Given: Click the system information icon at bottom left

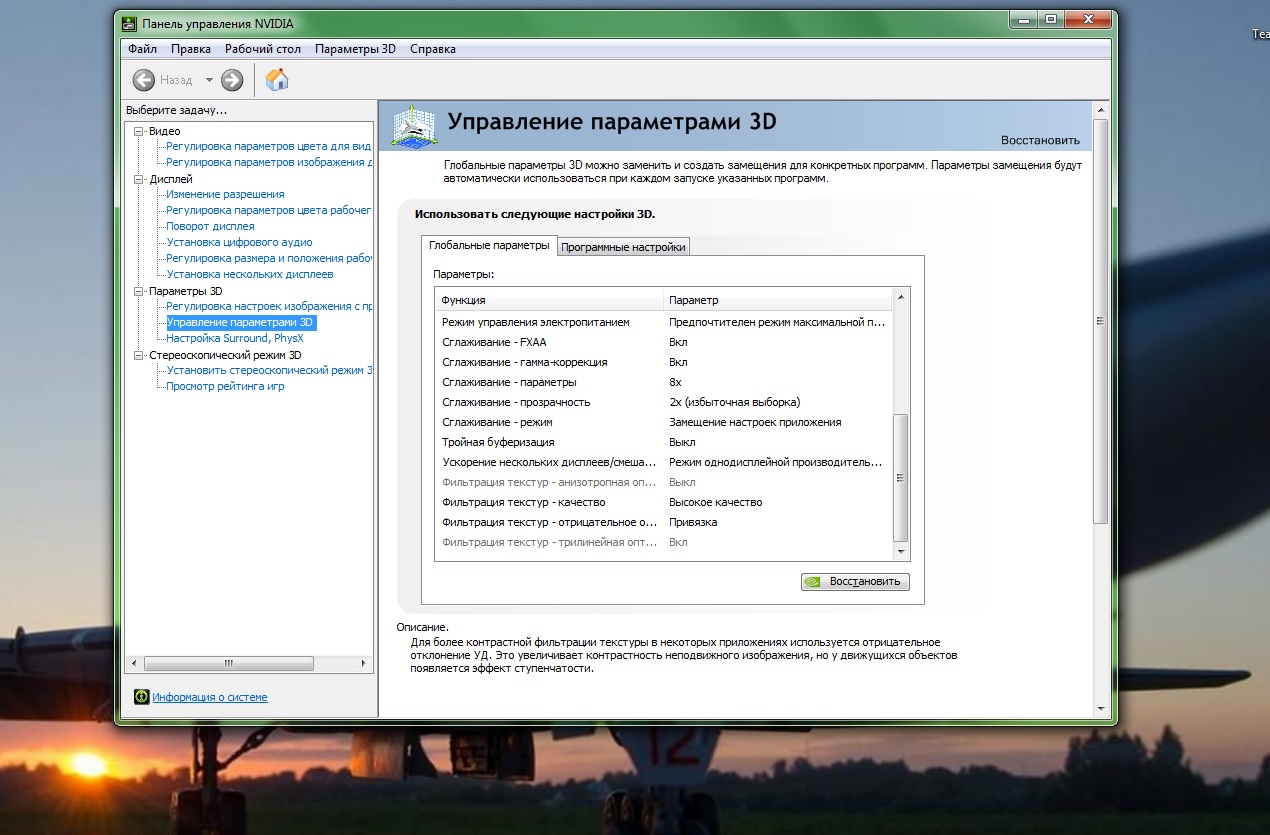Looking at the screenshot, I should (142, 697).
